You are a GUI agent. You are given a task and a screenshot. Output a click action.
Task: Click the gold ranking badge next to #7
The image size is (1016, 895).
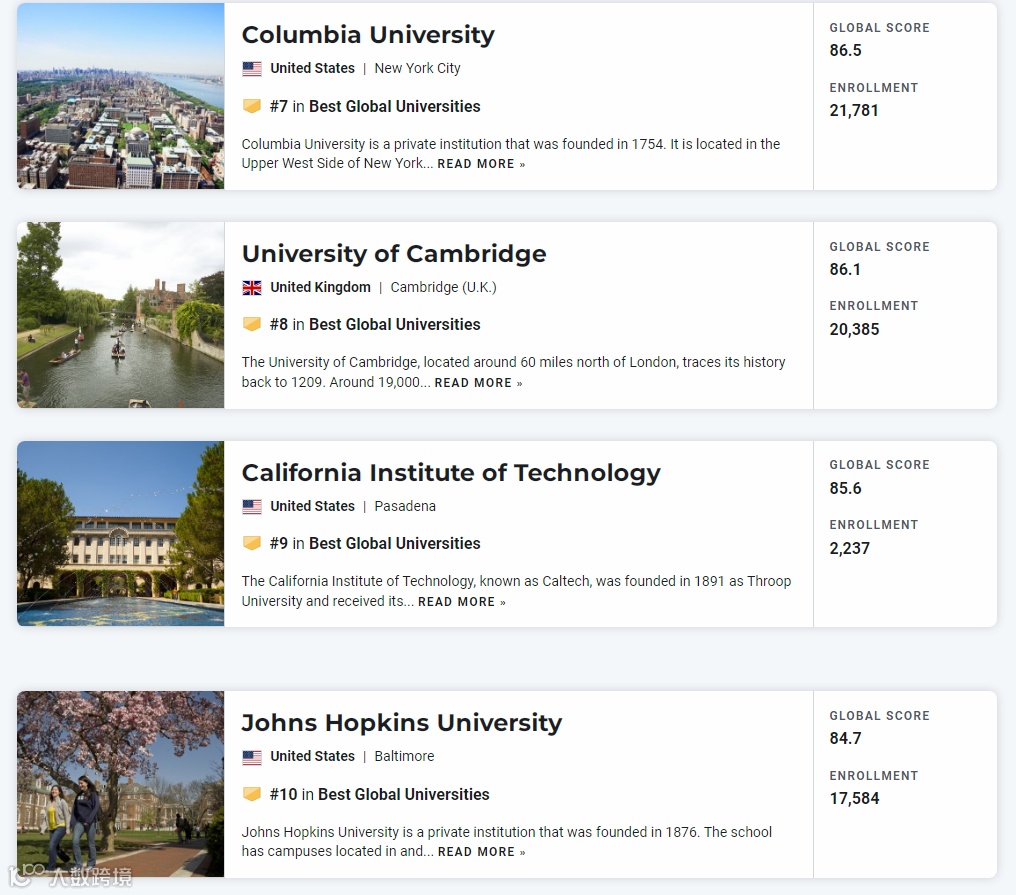click(x=252, y=106)
